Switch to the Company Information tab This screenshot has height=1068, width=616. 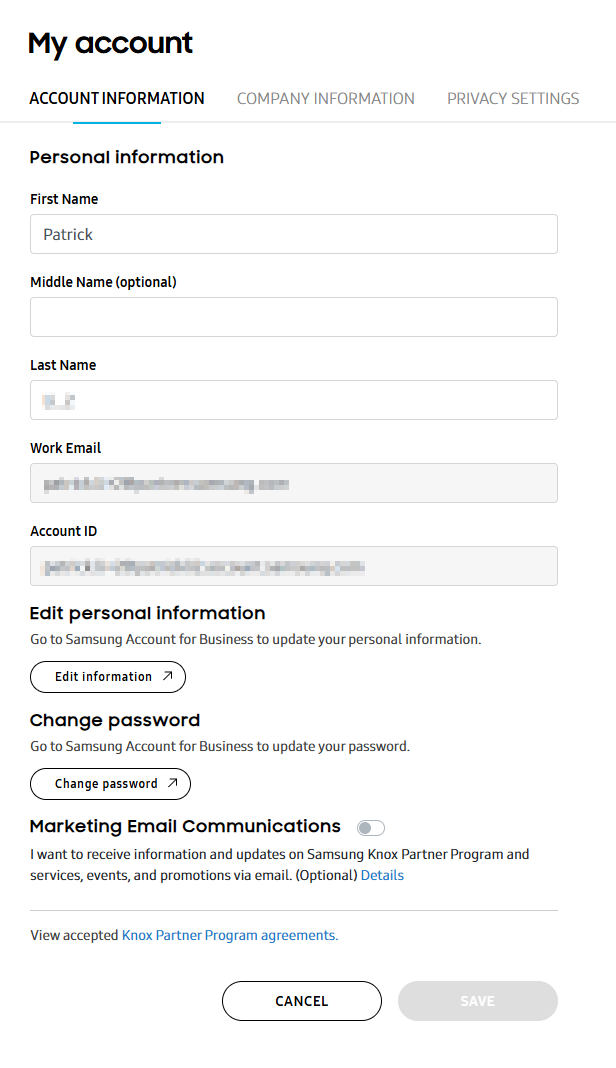tap(325, 98)
